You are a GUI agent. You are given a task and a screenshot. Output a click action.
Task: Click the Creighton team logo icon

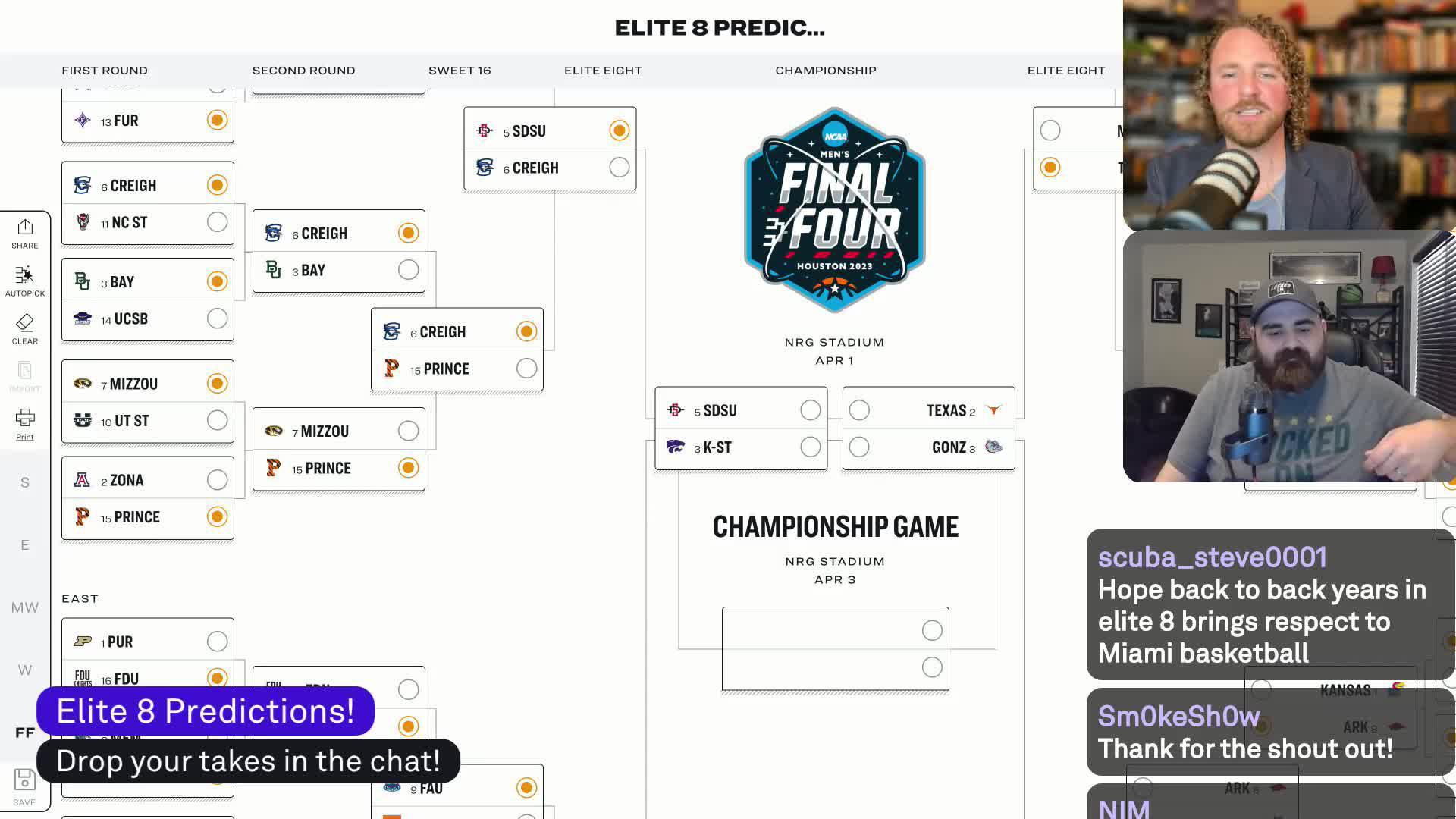coord(81,184)
